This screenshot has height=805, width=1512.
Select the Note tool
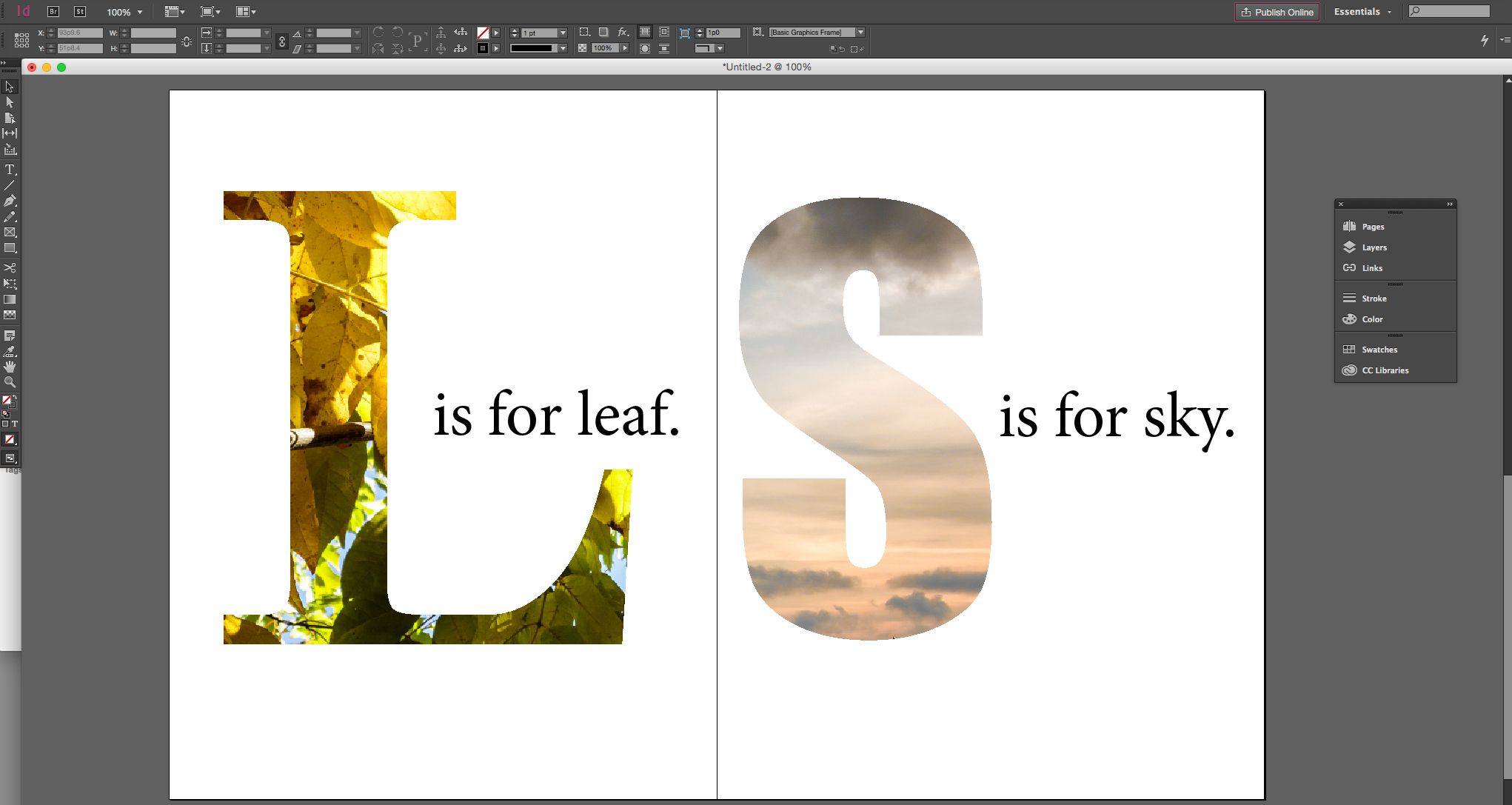click(10, 335)
